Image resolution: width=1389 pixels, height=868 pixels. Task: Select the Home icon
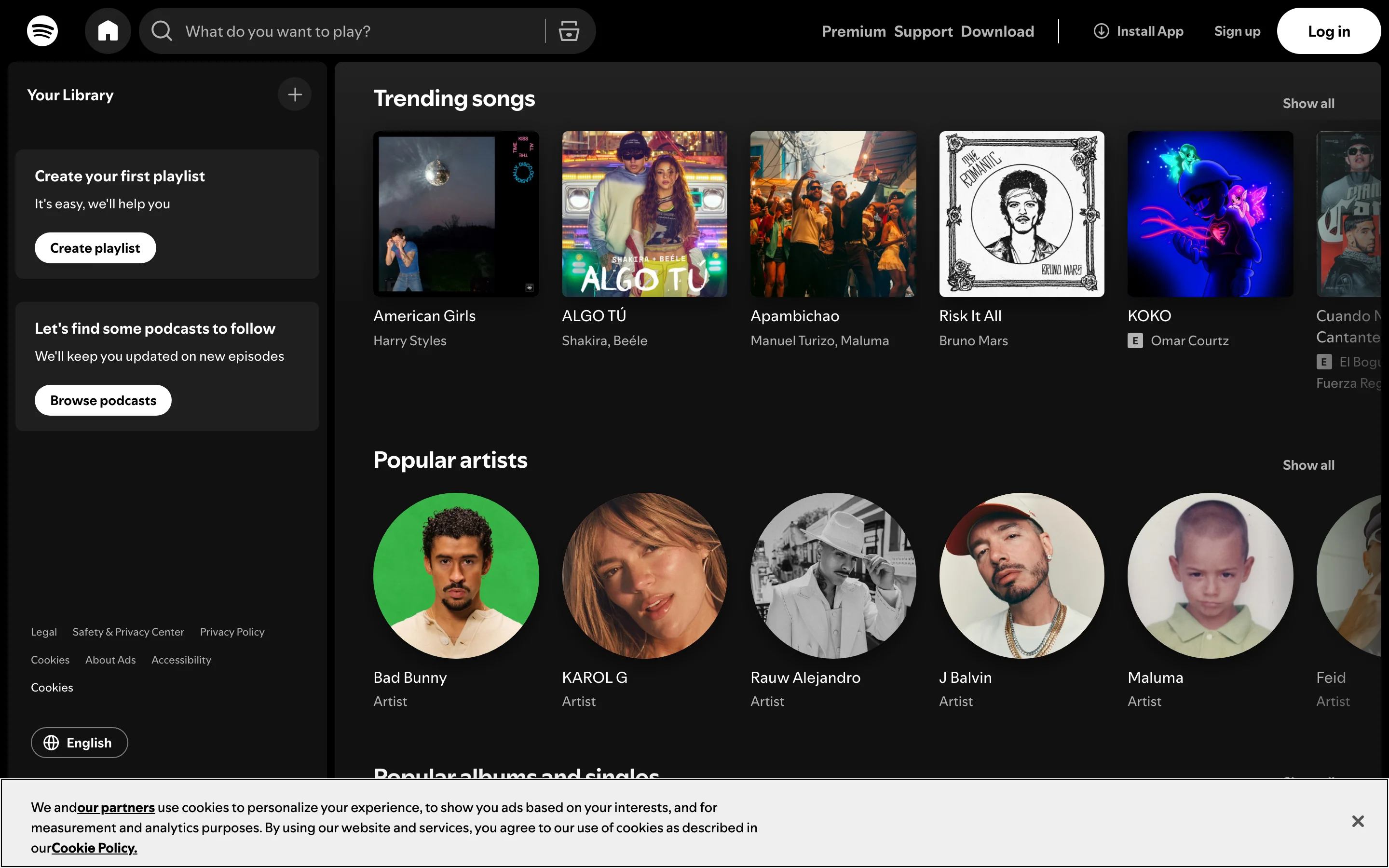[x=108, y=30]
